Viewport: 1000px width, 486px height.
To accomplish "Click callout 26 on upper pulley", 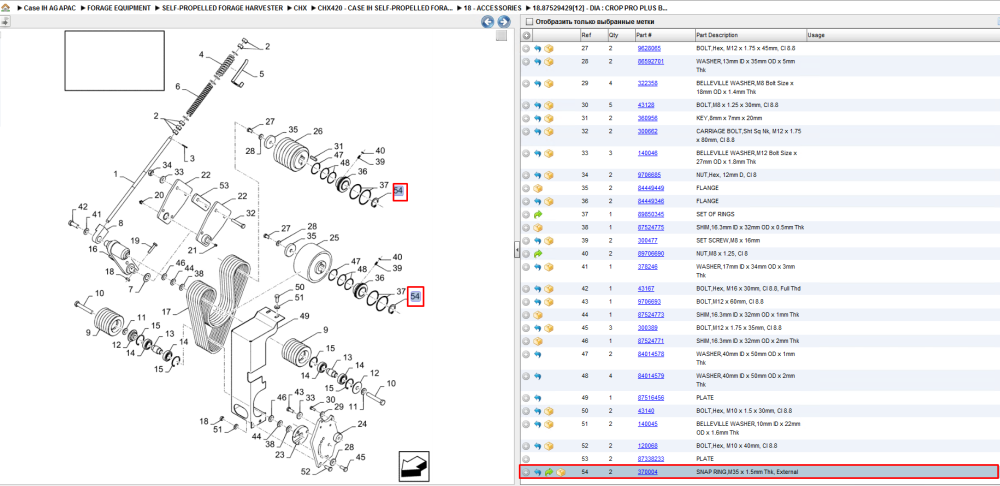I will 318,132.
